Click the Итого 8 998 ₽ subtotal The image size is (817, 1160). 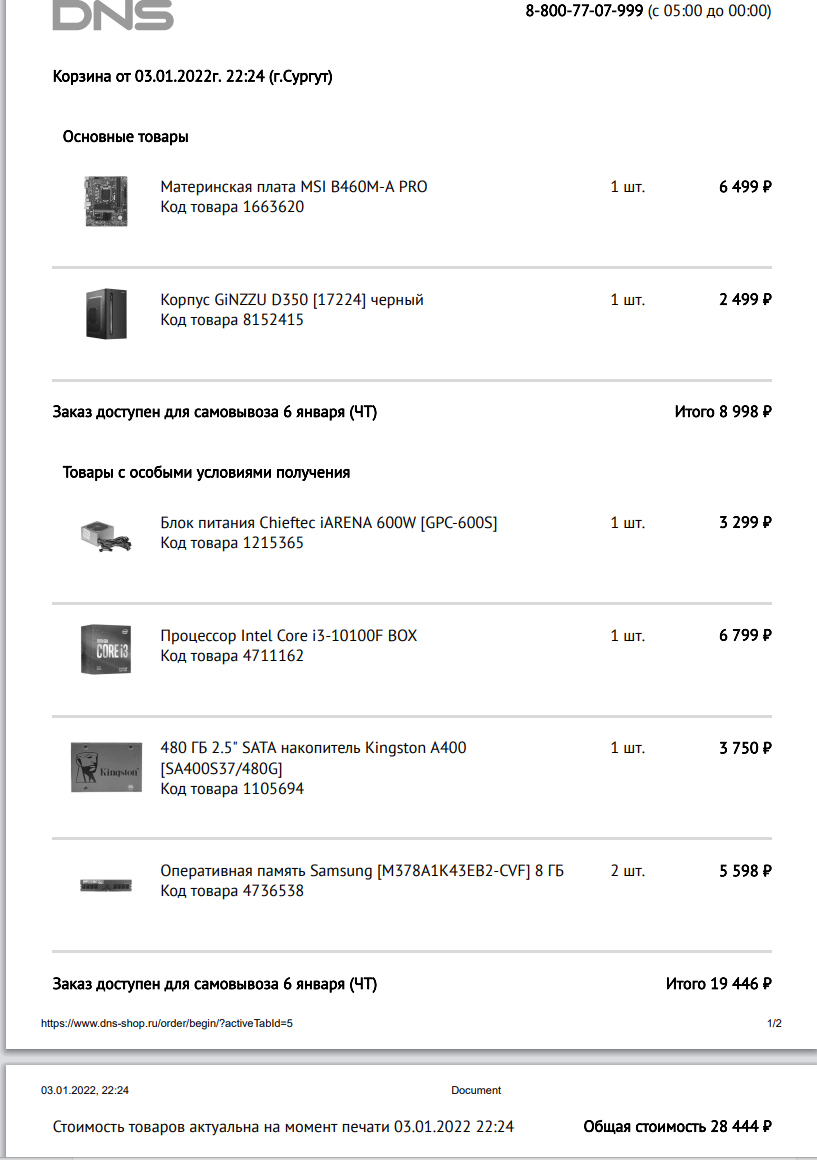click(723, 411)
